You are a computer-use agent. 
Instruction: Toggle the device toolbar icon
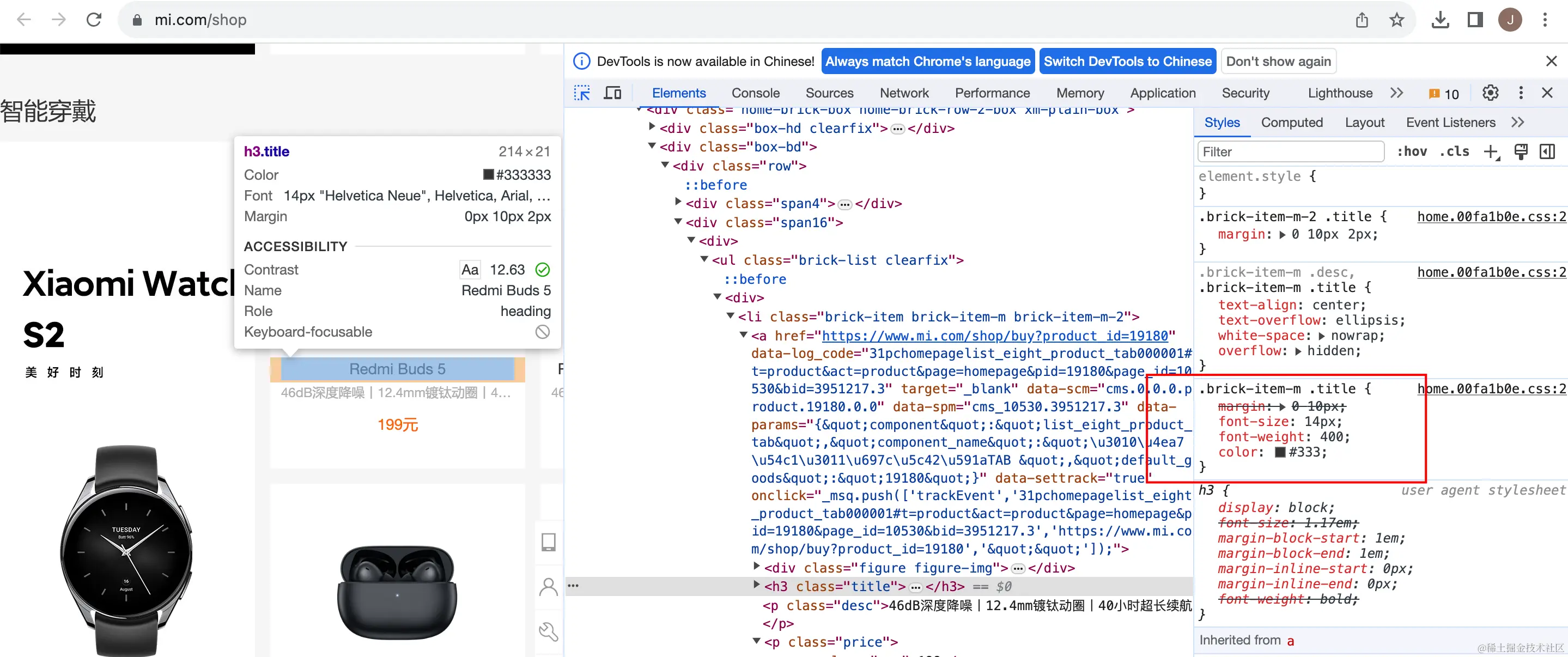pyautogui.click(x=612, y=93)
